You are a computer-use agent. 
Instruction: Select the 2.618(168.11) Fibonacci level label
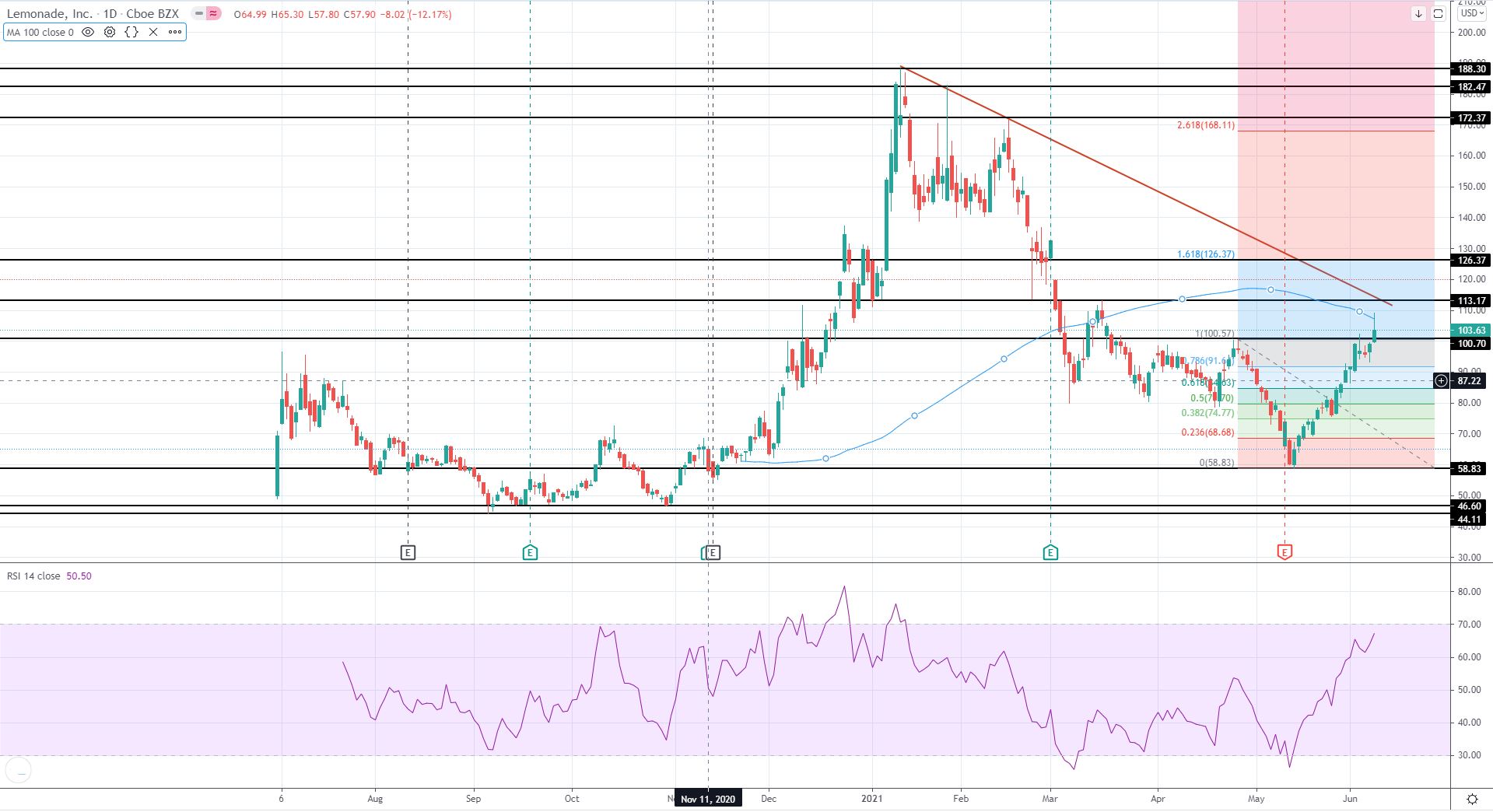click(1205, 125)
